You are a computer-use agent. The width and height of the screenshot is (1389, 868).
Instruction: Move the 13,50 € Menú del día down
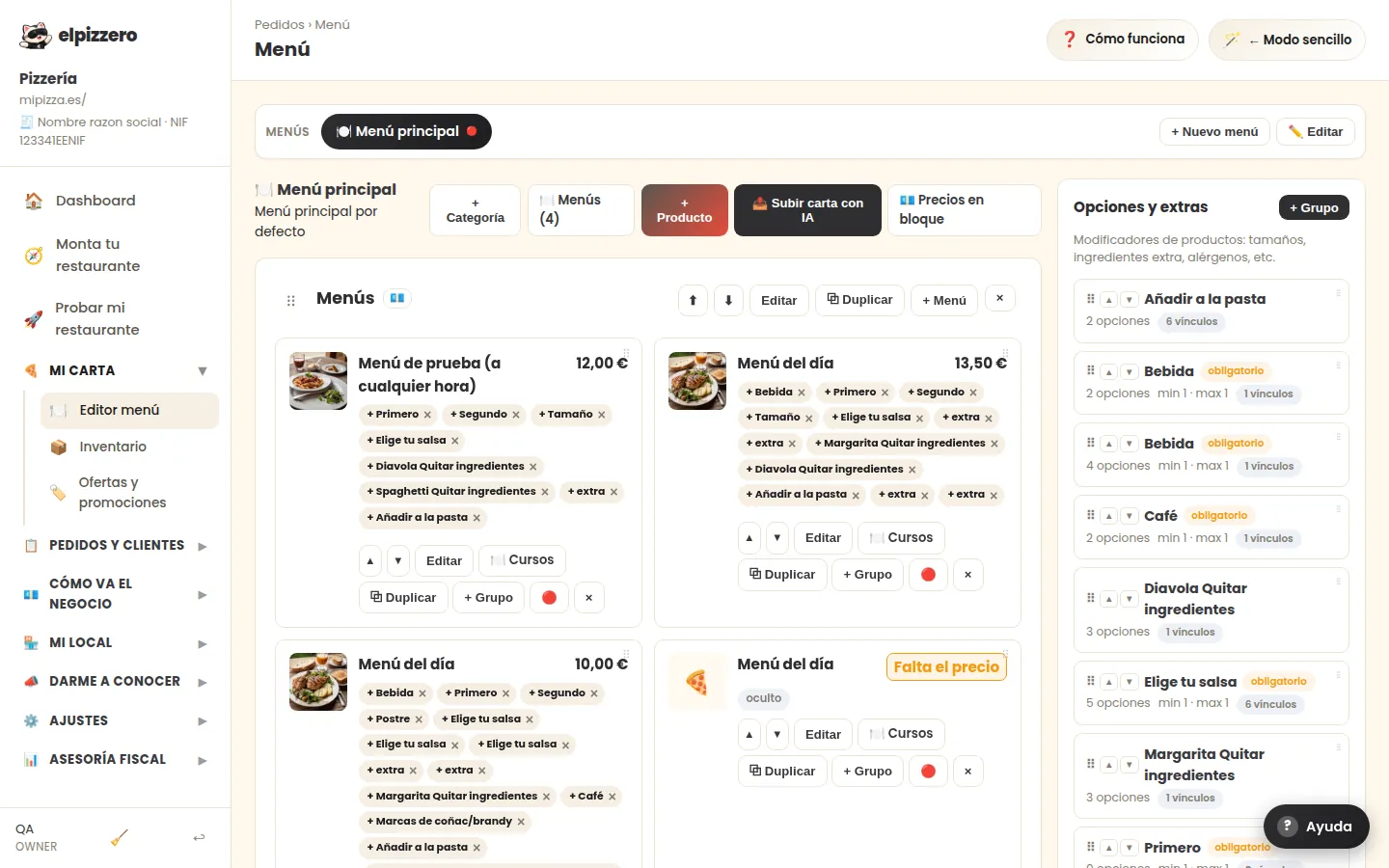[x=777, y=537]
